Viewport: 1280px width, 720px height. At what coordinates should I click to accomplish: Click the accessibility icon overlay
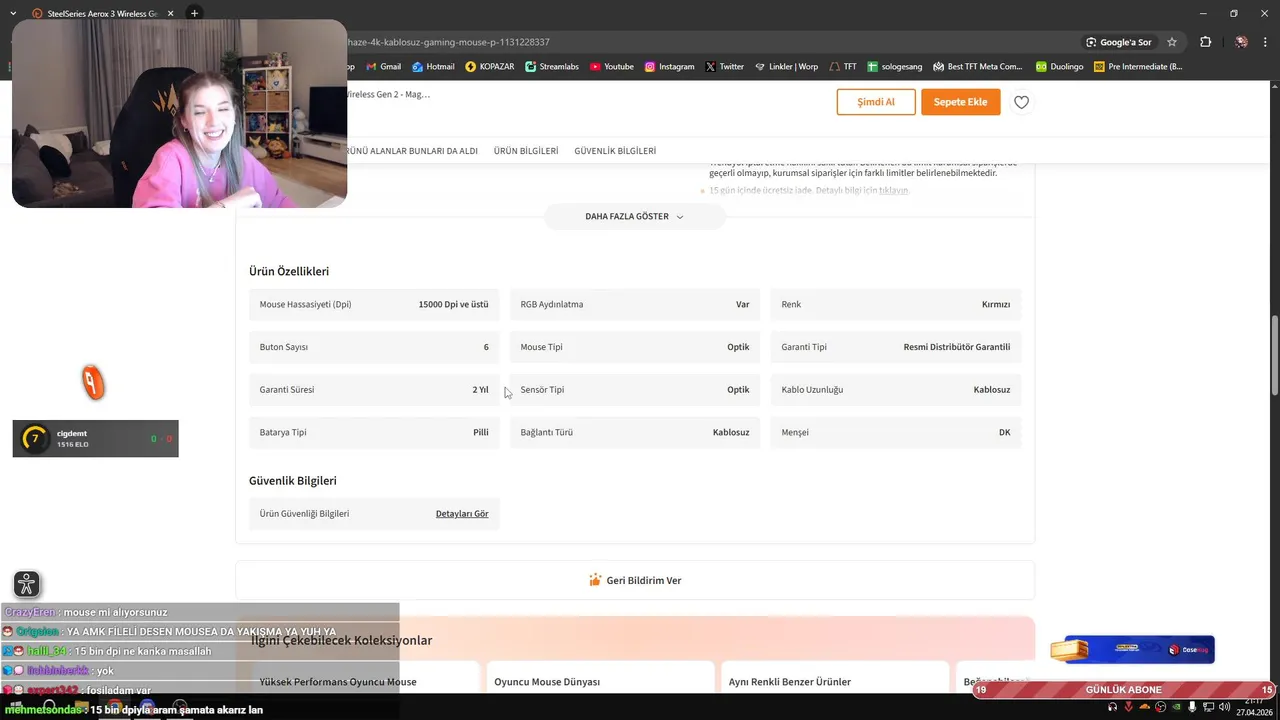point(27,584)
